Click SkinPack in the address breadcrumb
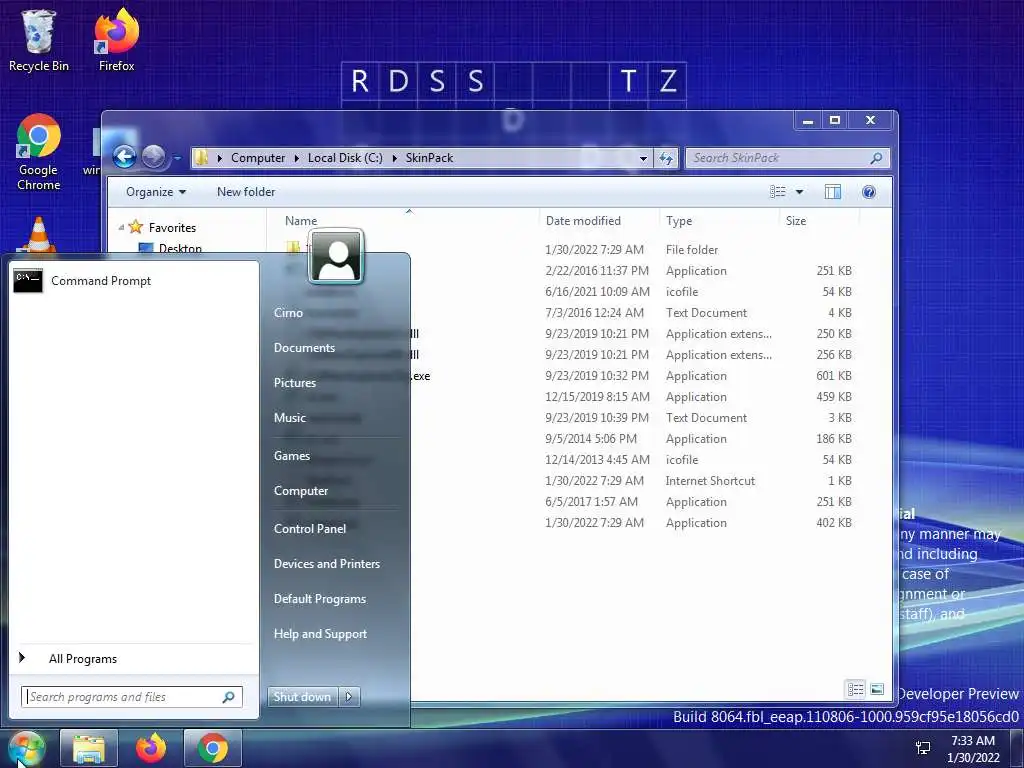Image resolution: width=1024 pixels, height=768 pixels. [429, 158]
